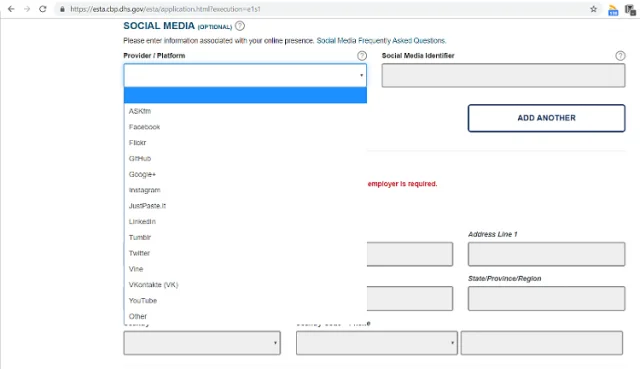
Task: Select Vine as the platform
Action: pos(245,269)
